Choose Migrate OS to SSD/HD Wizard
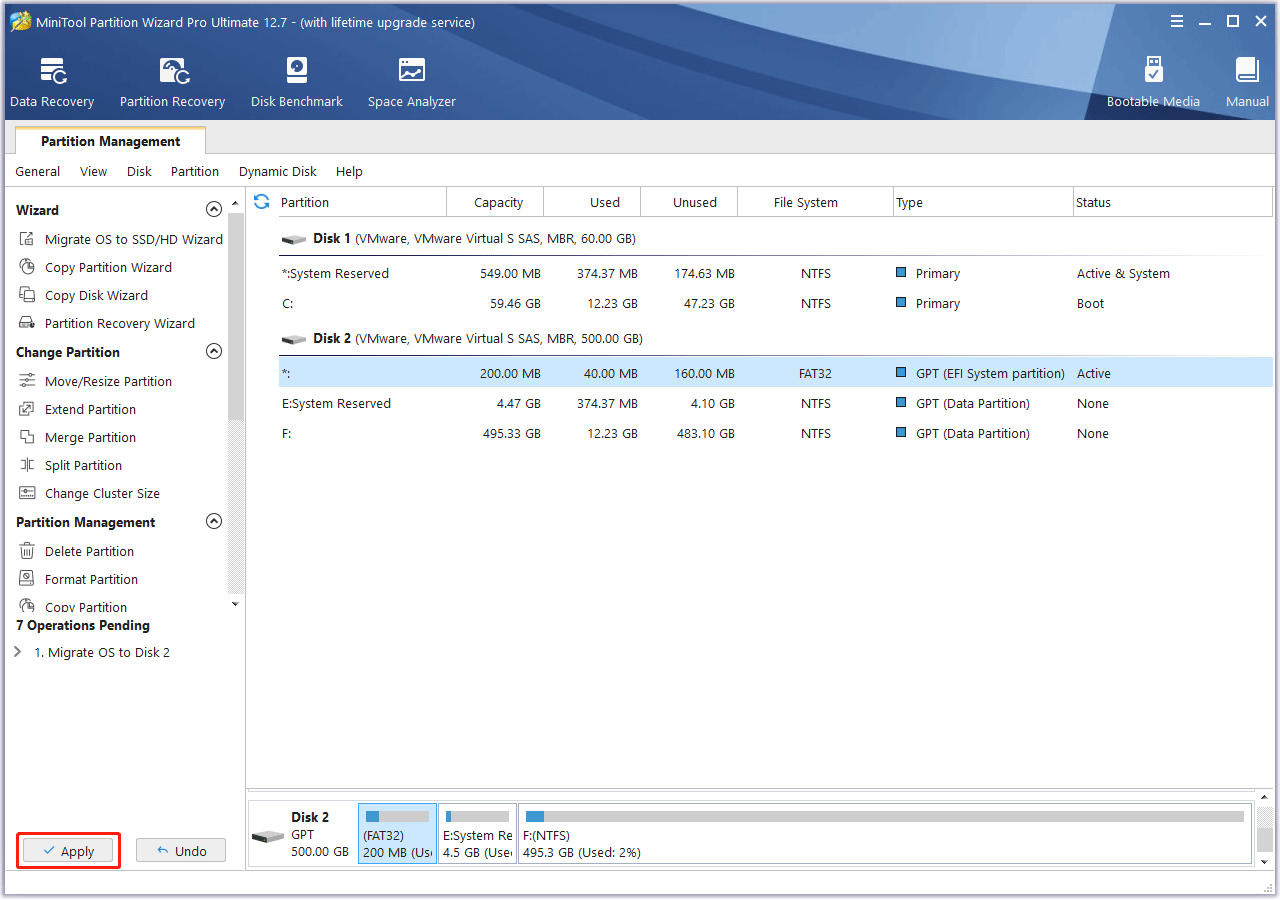 (133, 240)
